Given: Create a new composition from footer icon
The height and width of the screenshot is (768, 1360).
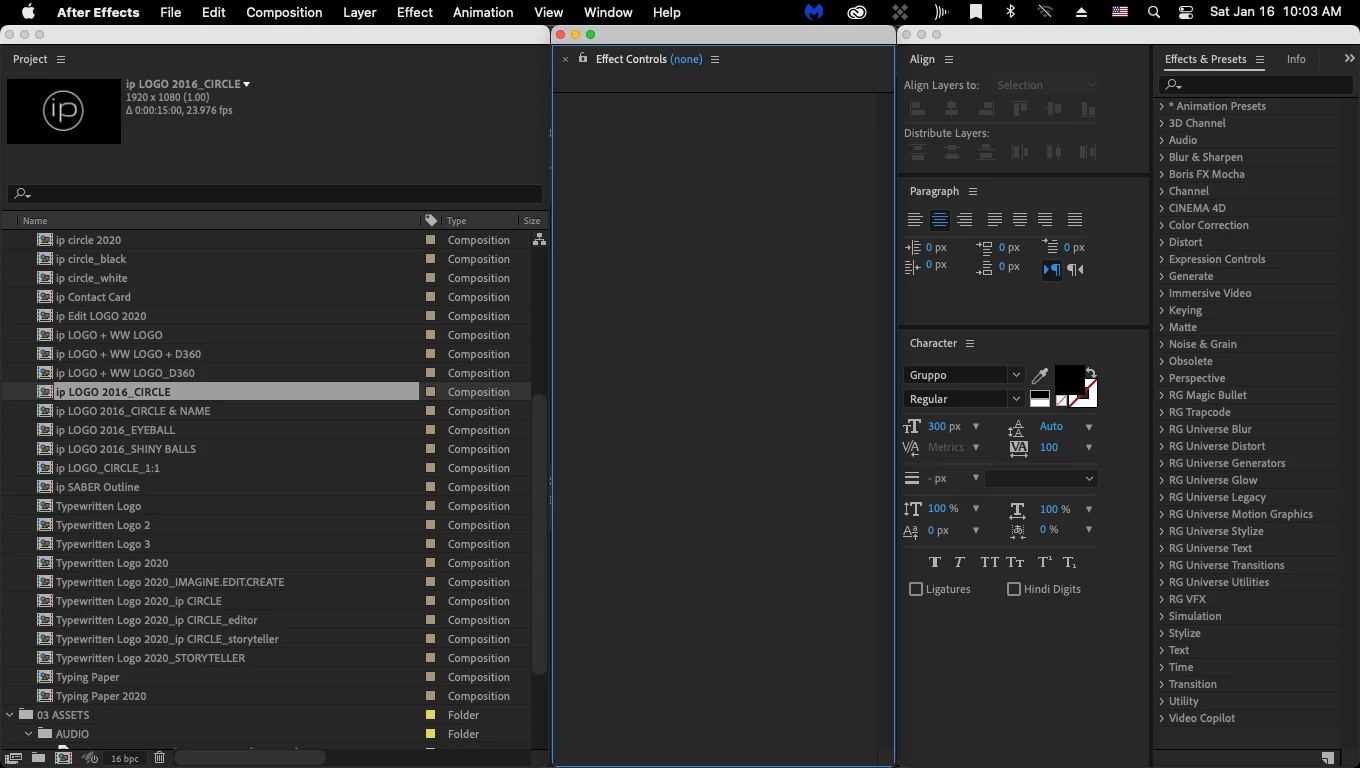Looking at the screenshot, I should (x=63, y=758).
